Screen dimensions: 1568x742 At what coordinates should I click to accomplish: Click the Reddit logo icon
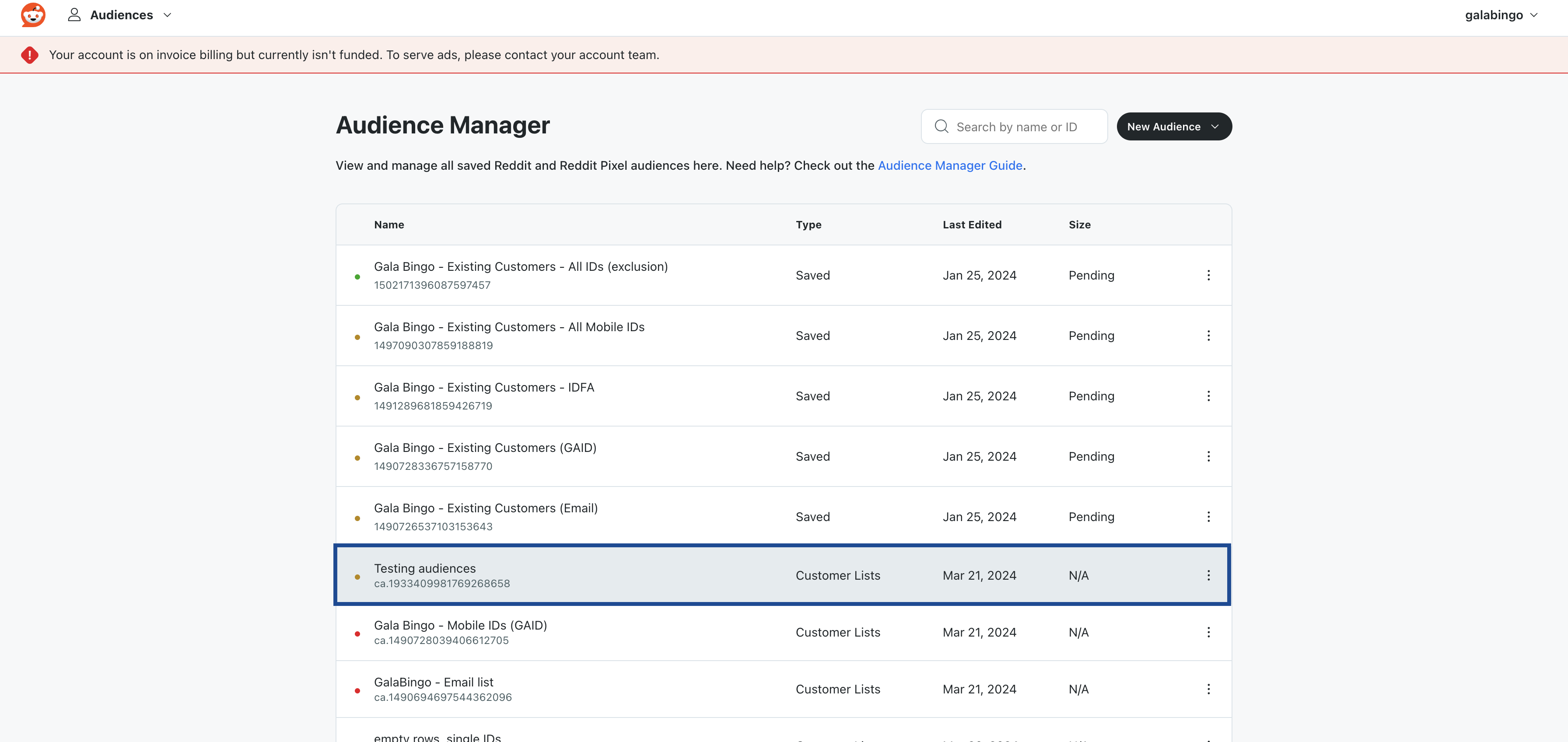point(33,14)
